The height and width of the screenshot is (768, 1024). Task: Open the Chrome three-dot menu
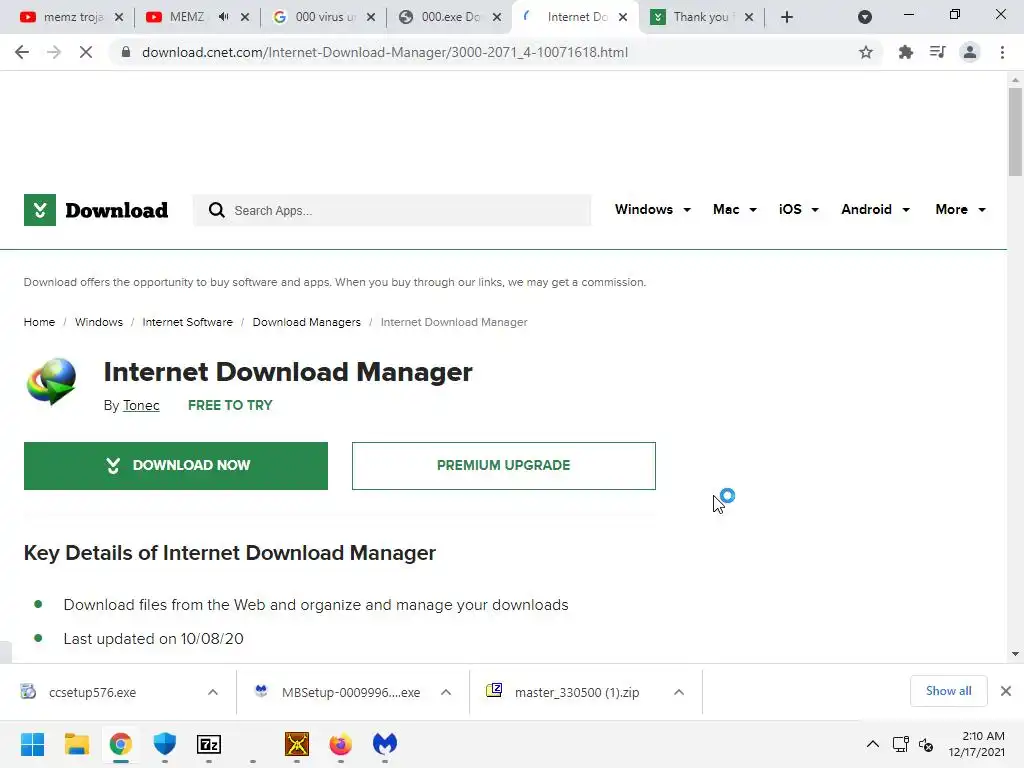click(x=1002, y=52)
